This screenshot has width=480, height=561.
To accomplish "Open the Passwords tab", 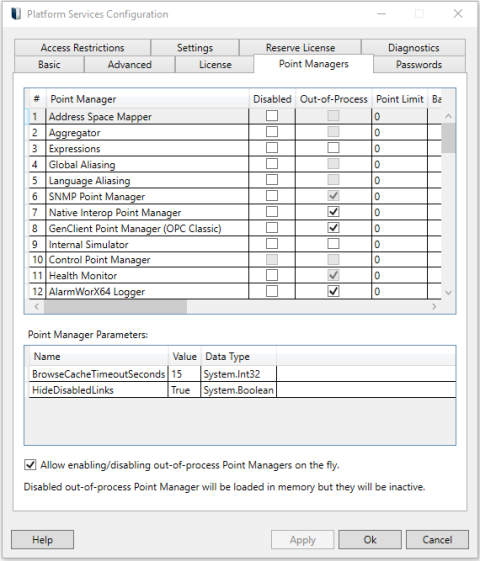I will click(x=419, y=64).
